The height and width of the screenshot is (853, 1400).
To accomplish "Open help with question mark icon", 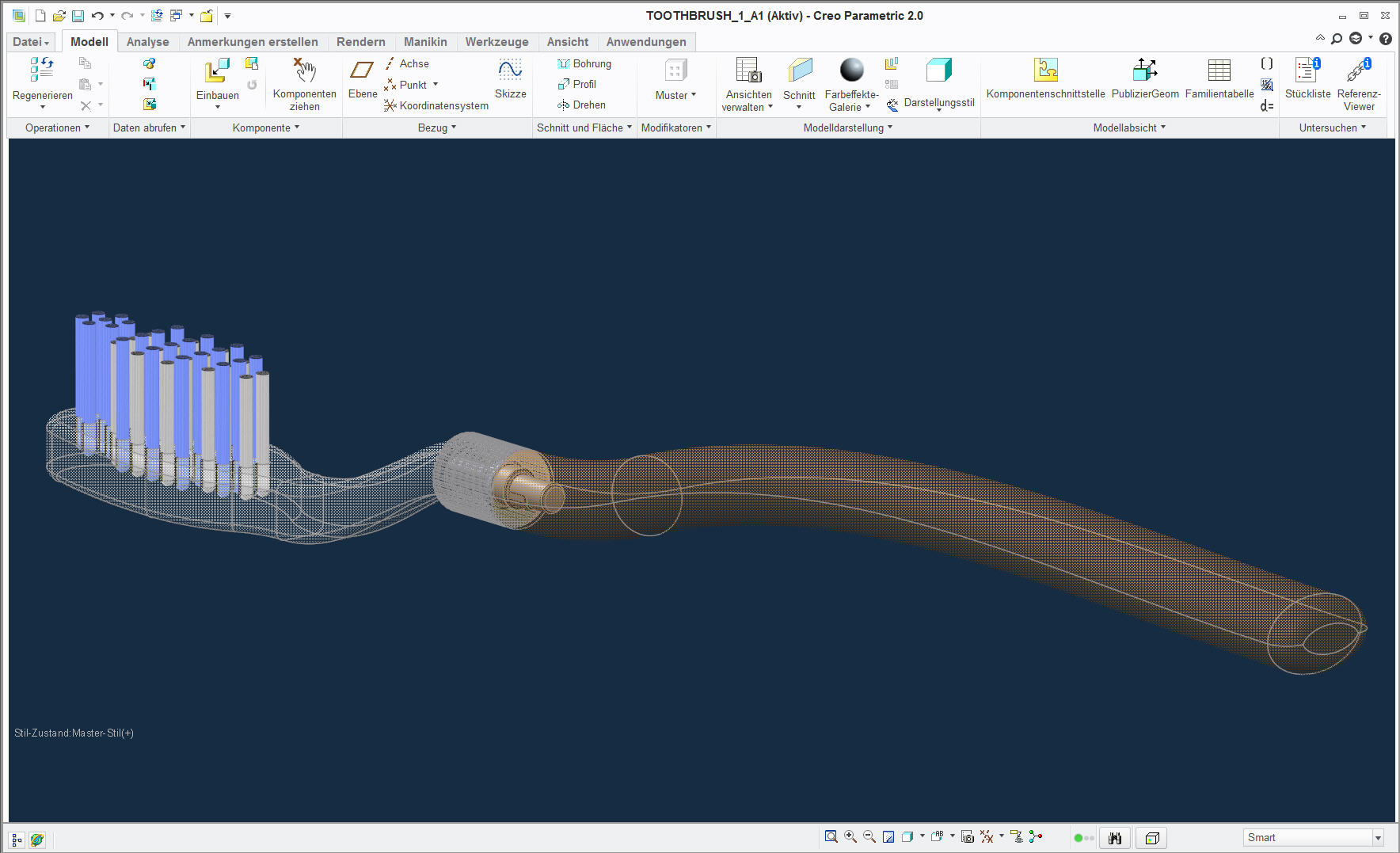I will tap(1385, 39).
